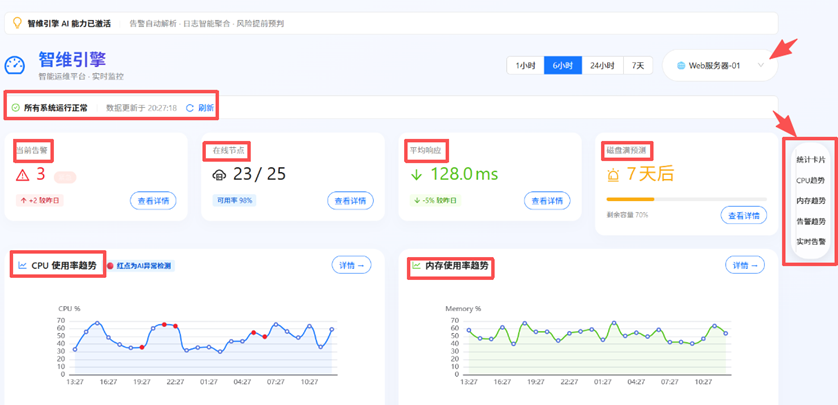
Task: Open 详情 for 内存使用率趋势 chart
Action: coord(744,265)
